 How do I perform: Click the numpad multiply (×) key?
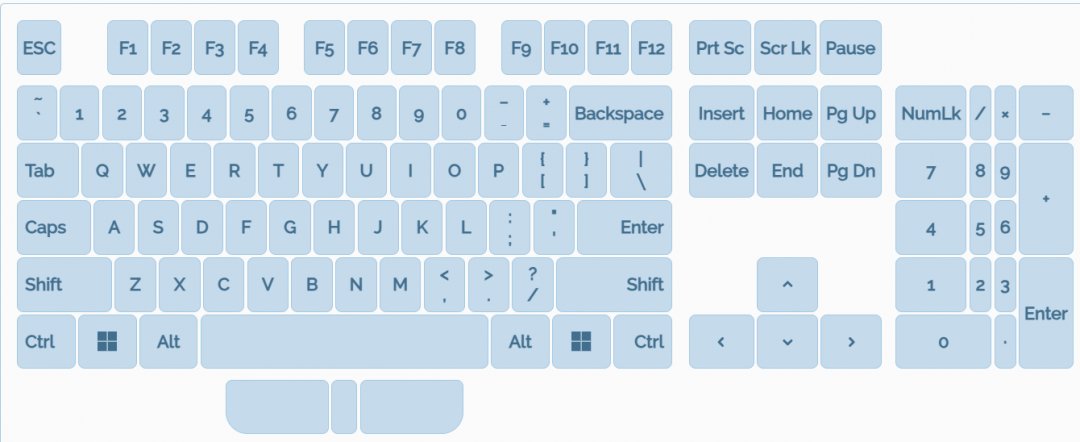(1005, 114)
